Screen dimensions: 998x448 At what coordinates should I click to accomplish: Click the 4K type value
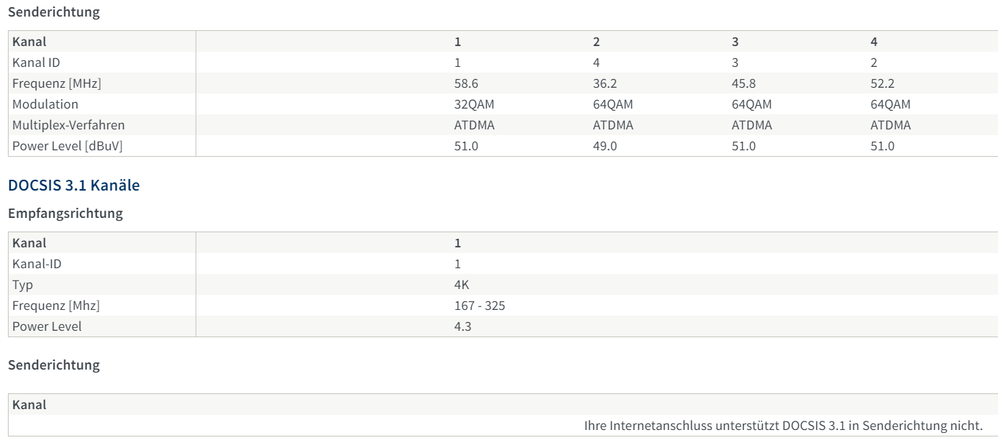pyautogui.click(x=462, y=284)
